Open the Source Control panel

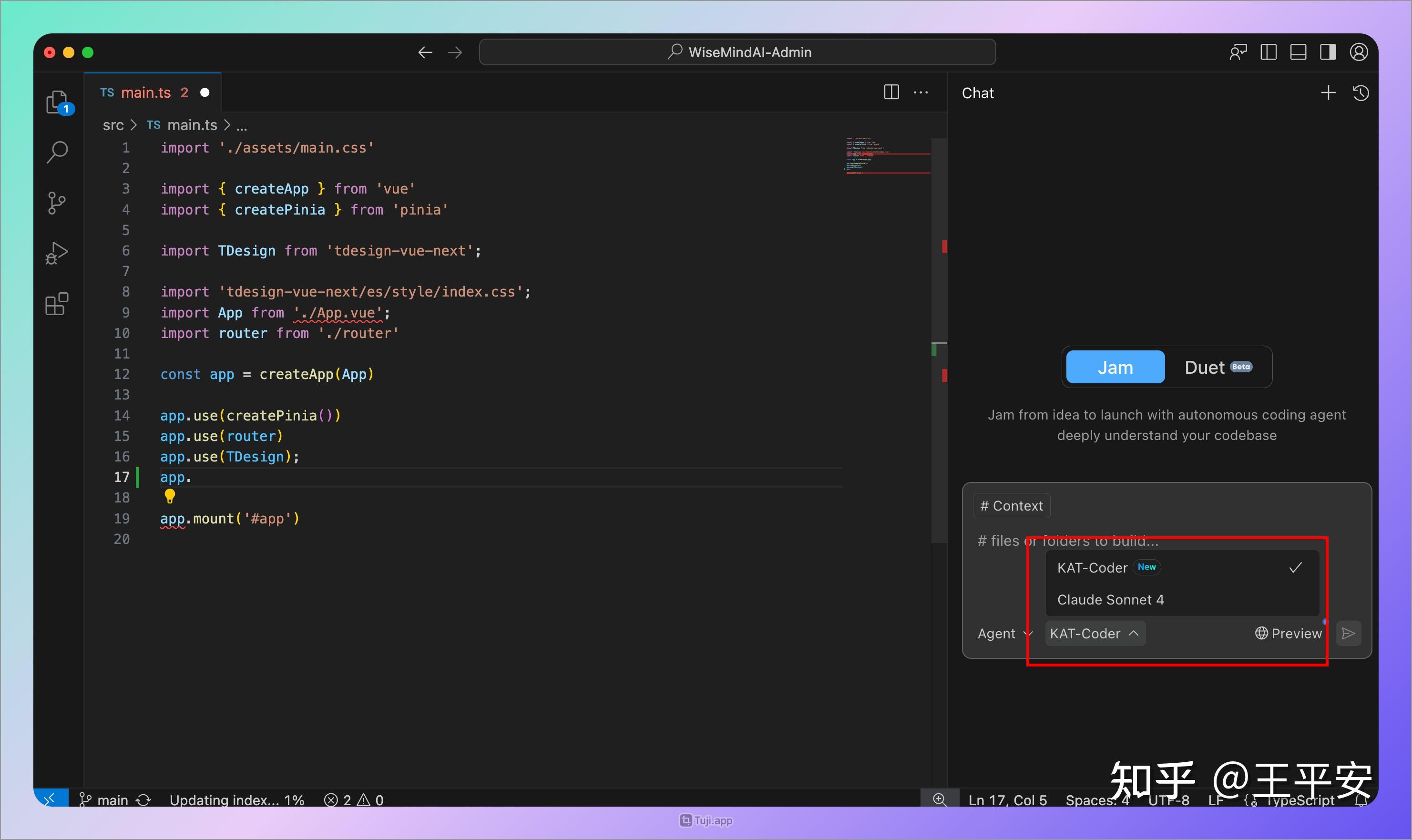tap(56, 203)
